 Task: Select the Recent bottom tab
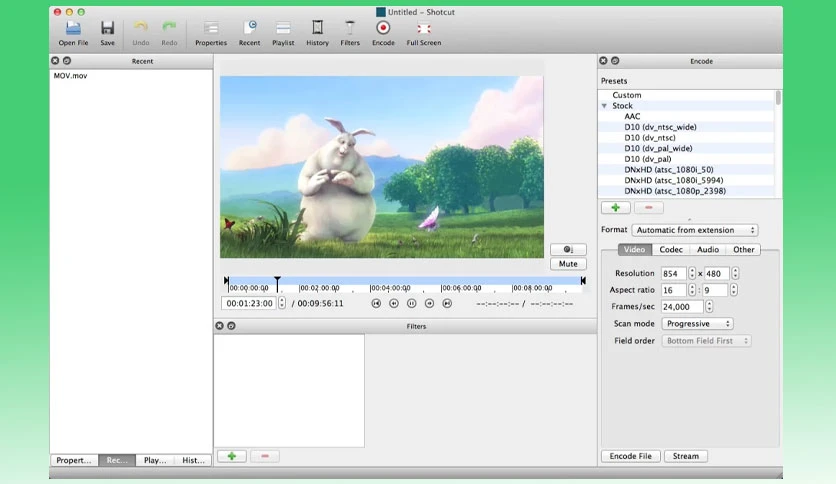[x=117, y=460]
